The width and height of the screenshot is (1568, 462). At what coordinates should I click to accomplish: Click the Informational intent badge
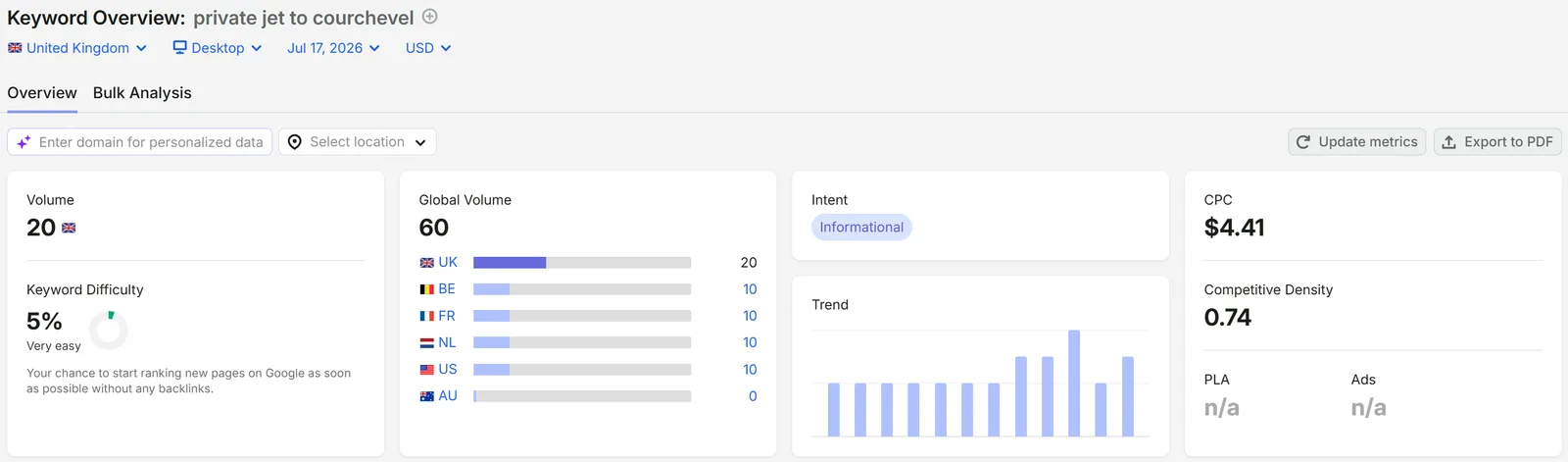point(861,228)
